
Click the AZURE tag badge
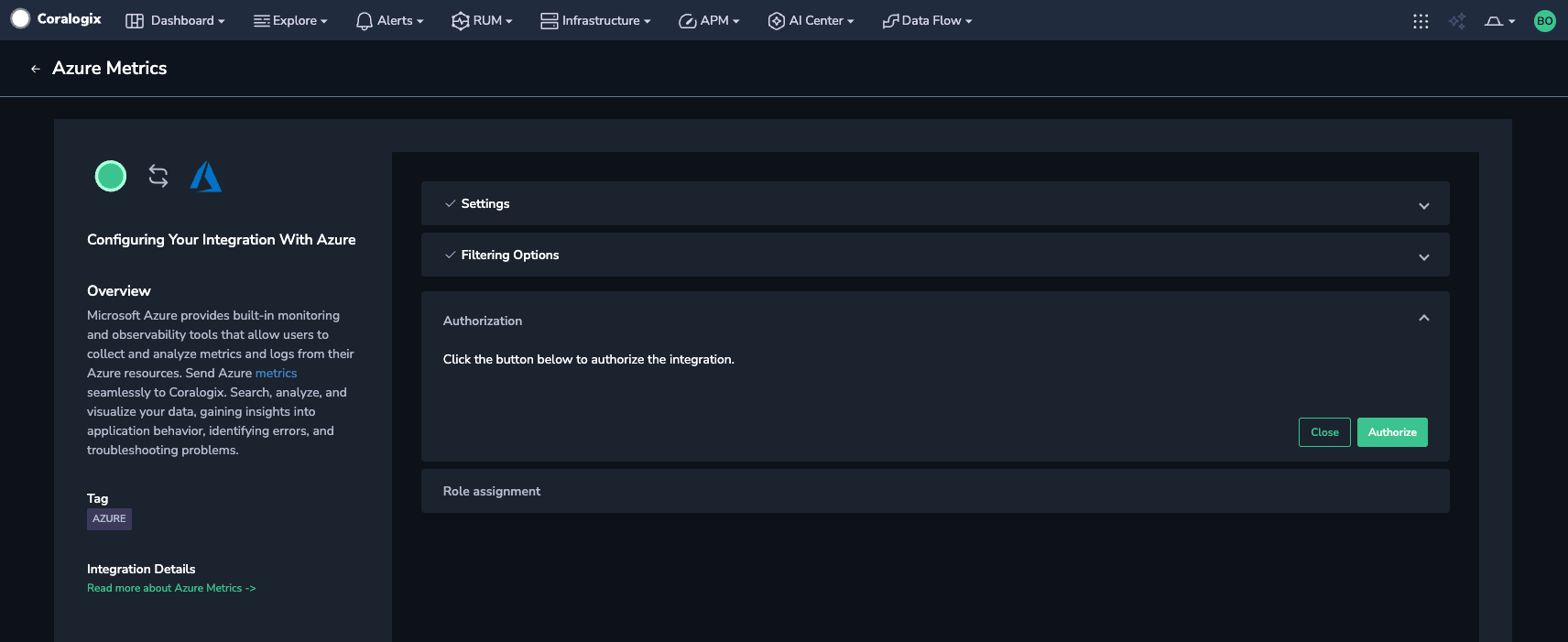(109, 519)
